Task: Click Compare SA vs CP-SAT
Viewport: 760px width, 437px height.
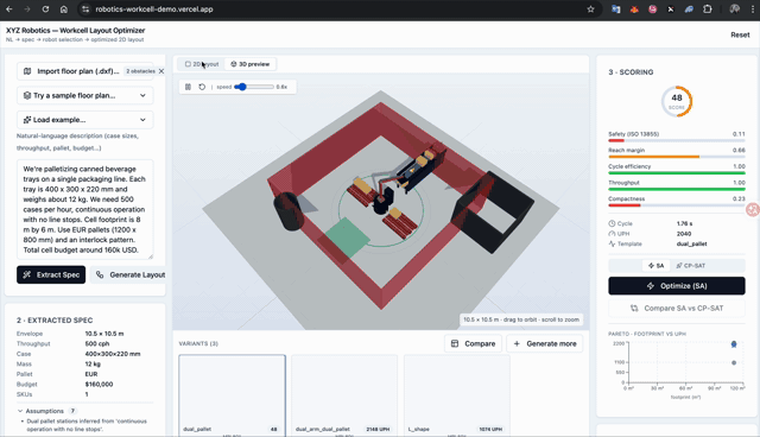Action: [x=677, y=308]
